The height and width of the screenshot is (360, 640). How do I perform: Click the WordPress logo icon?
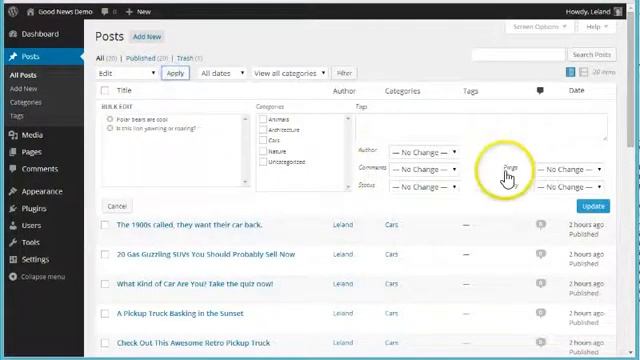[13, 11]
